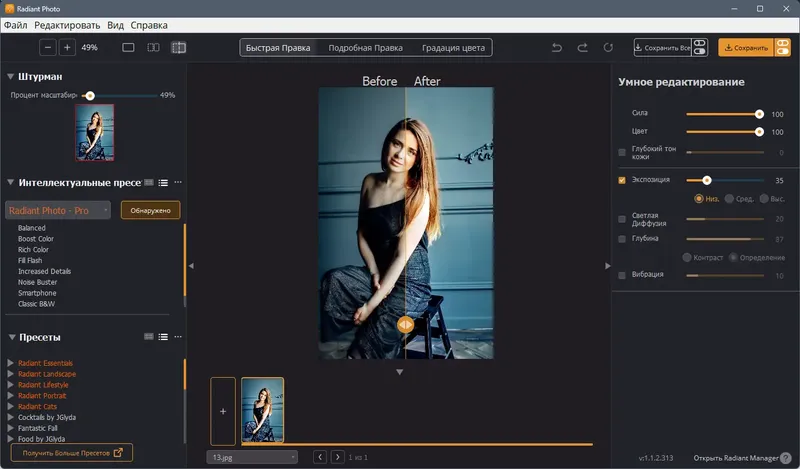Screen dimensions: 800x469
Task: Click the reset circular arrow icon
Action: [608, 47]
